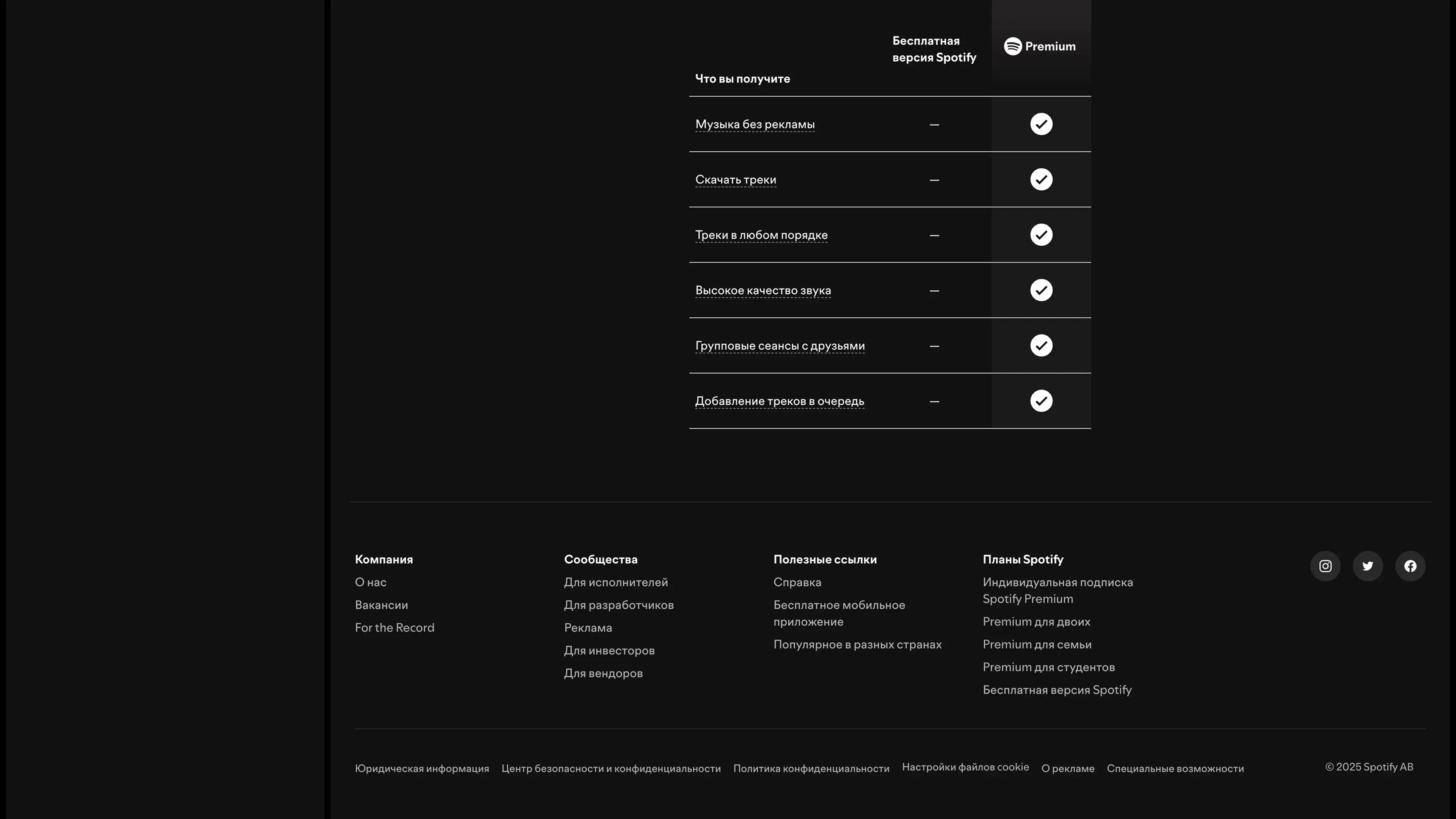Image resolution: width=1456 pixels, height=819 pixels.
Task: Click the checkmark for Высокое качество звука
Action: pyautogui.click(x=1041, y=290)
